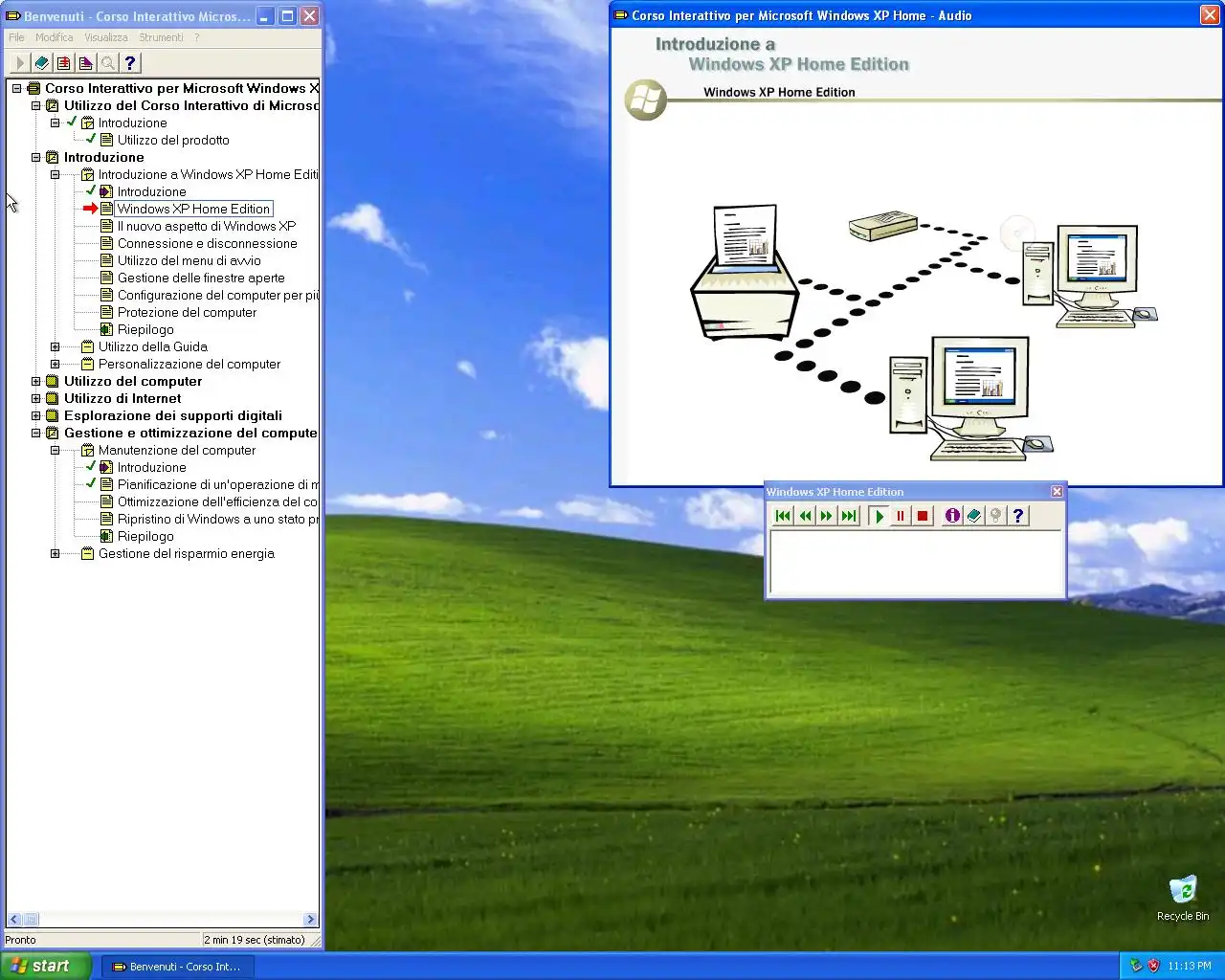Select Configurazione del computer per più

pyautogui.click(x=218, y=295)
